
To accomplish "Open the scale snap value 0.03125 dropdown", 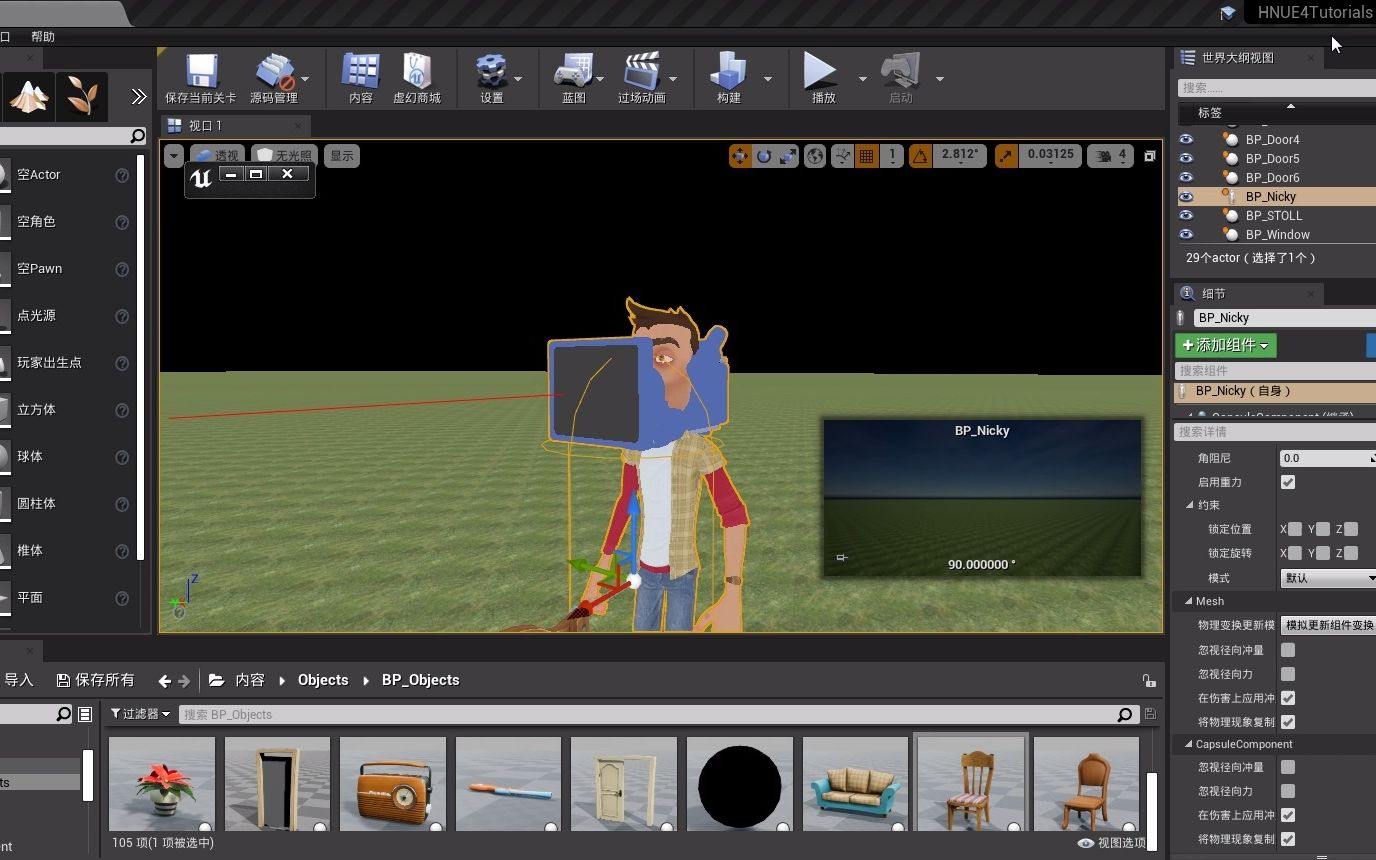I will (1050, 155).
